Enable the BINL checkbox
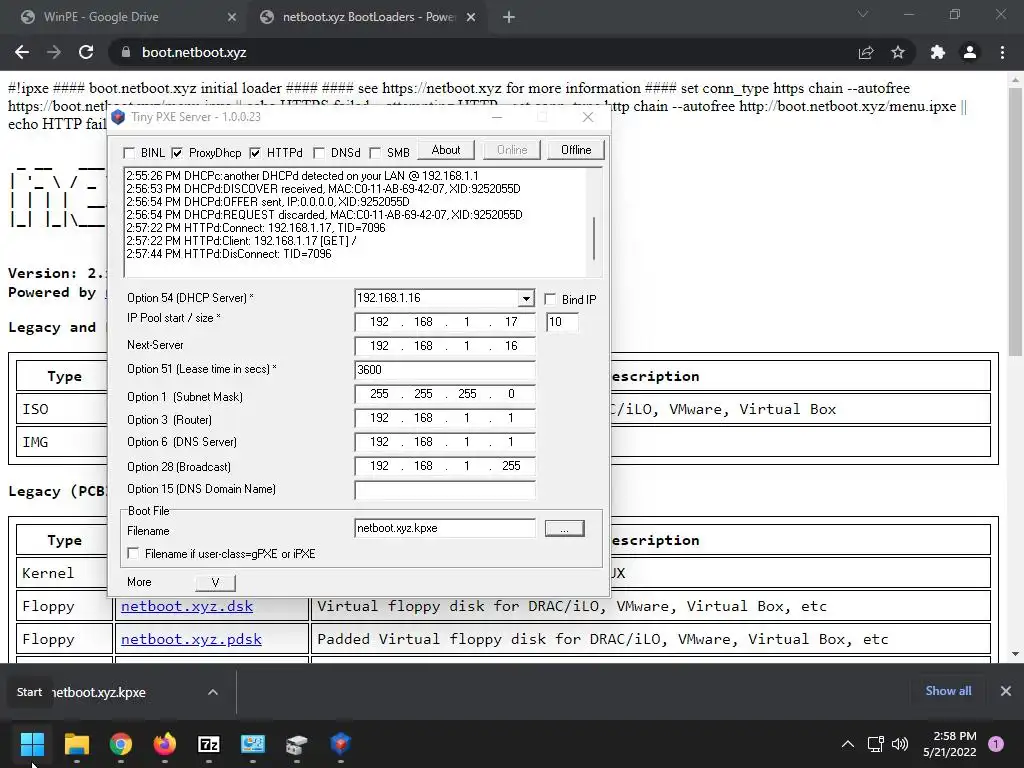The height and width of the screenshot is (768, 1024). click(x=129, y=153)
